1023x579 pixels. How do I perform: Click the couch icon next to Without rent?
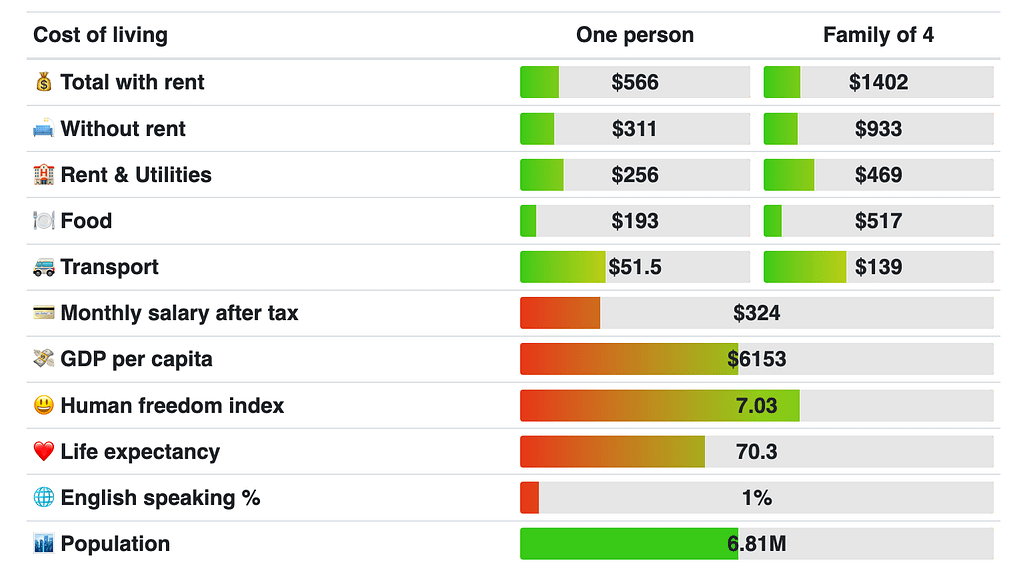coord(43,129)
